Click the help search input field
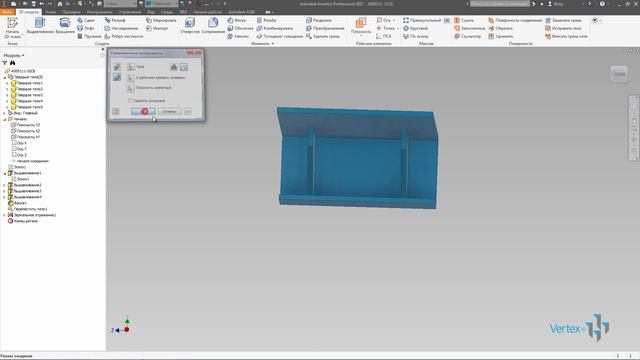 (x=500, y=4)
